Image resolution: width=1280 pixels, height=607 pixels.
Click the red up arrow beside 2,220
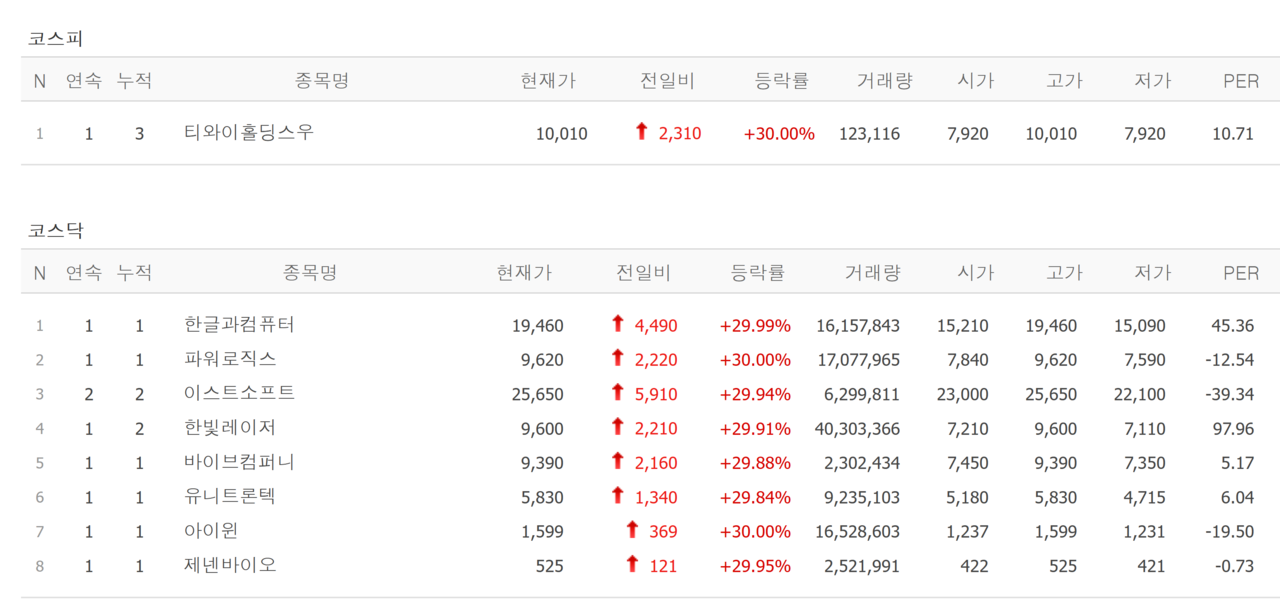coord(618,358)
